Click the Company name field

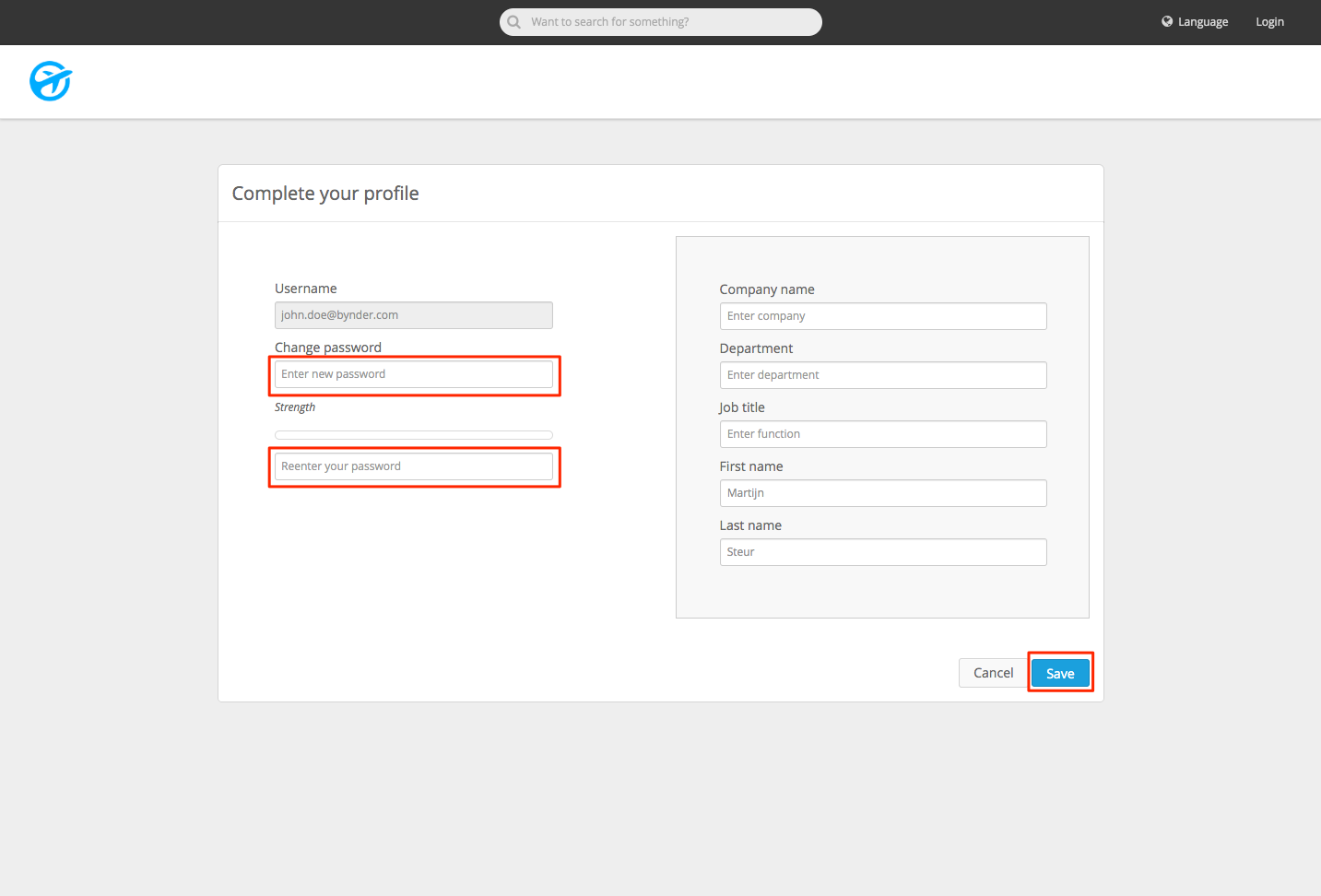pos(883,316)
